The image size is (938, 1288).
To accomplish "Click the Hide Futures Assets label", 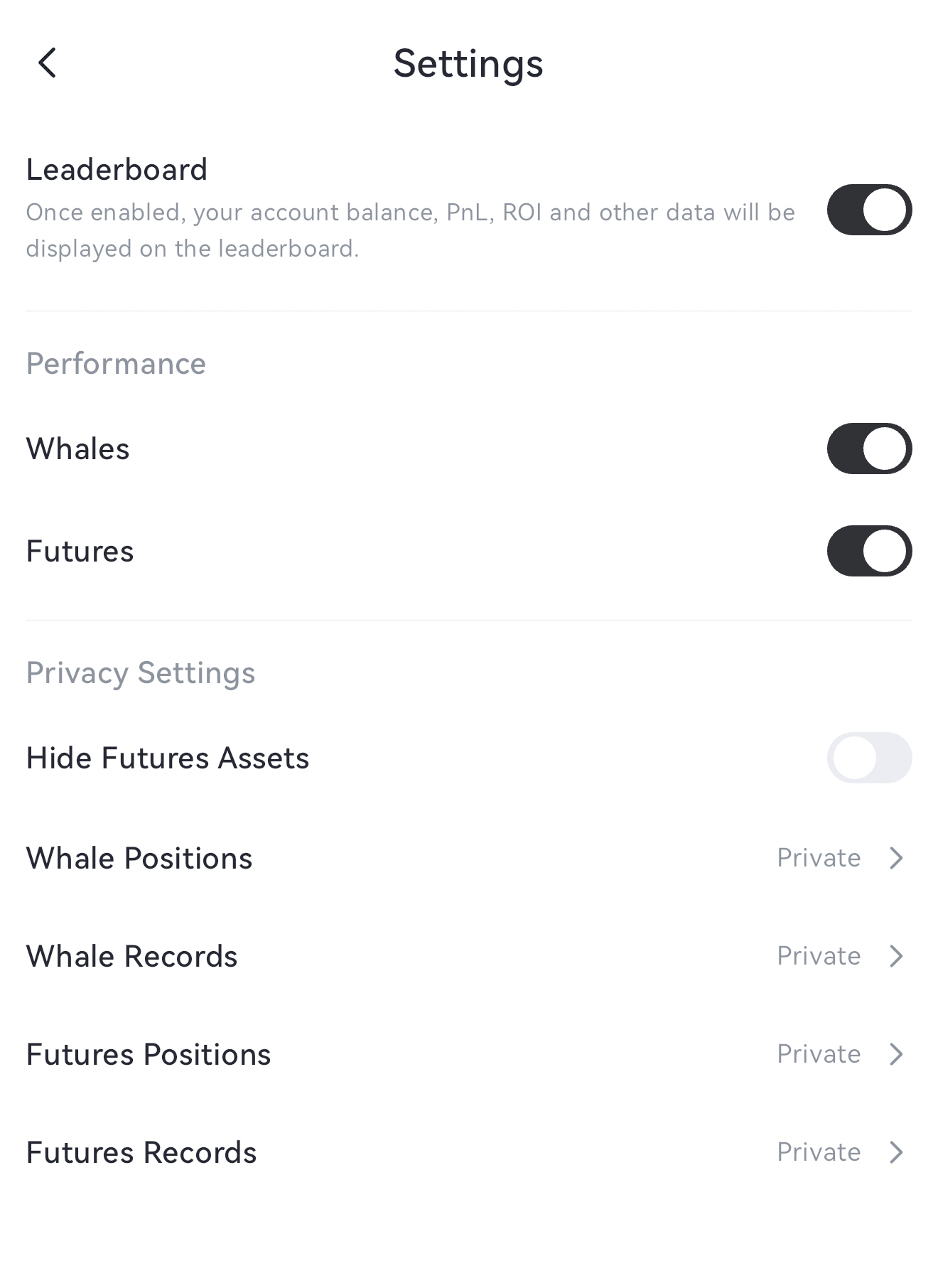I will (168, 758).
